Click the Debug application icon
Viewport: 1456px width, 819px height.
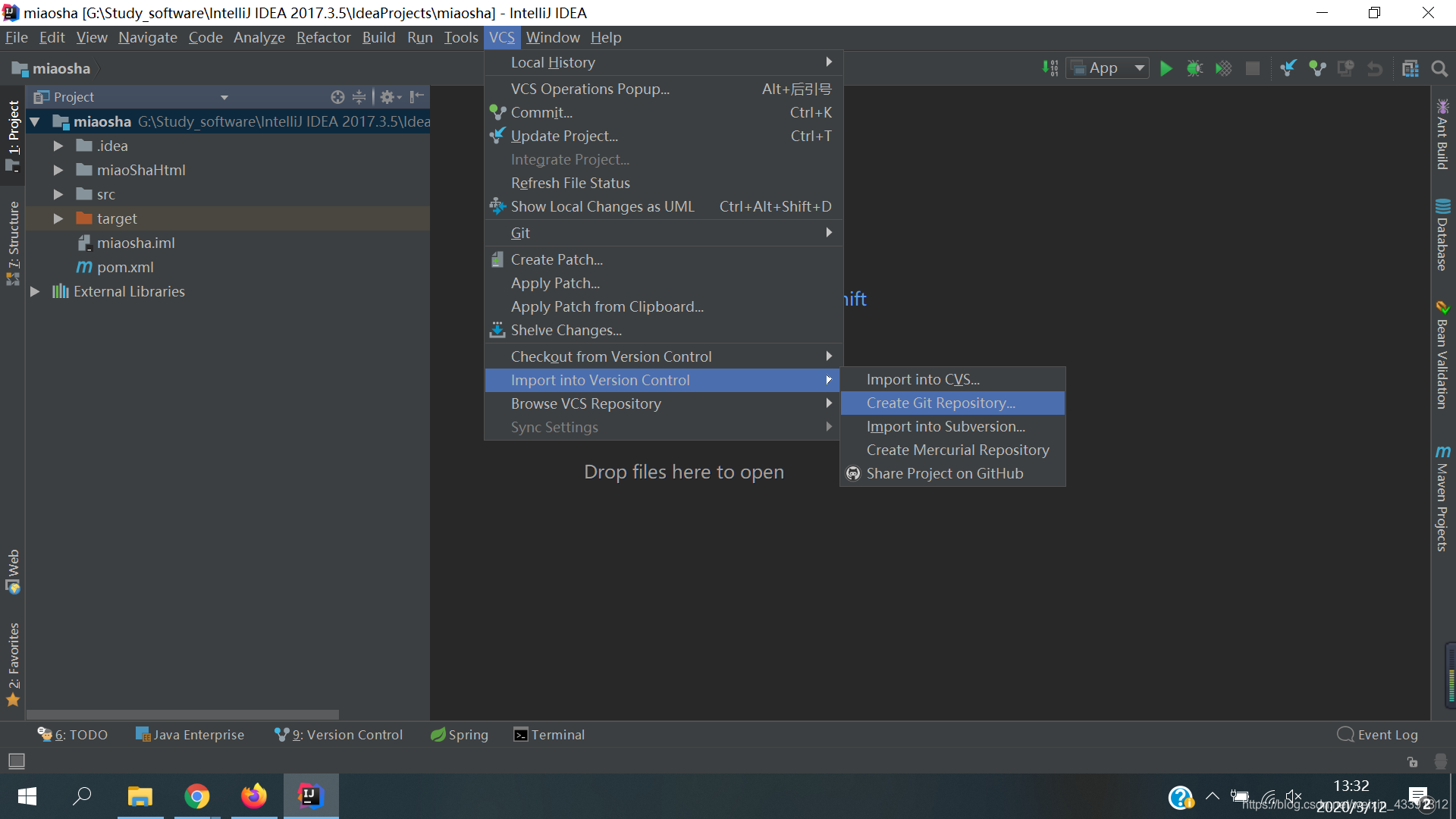pos(1195,68)
